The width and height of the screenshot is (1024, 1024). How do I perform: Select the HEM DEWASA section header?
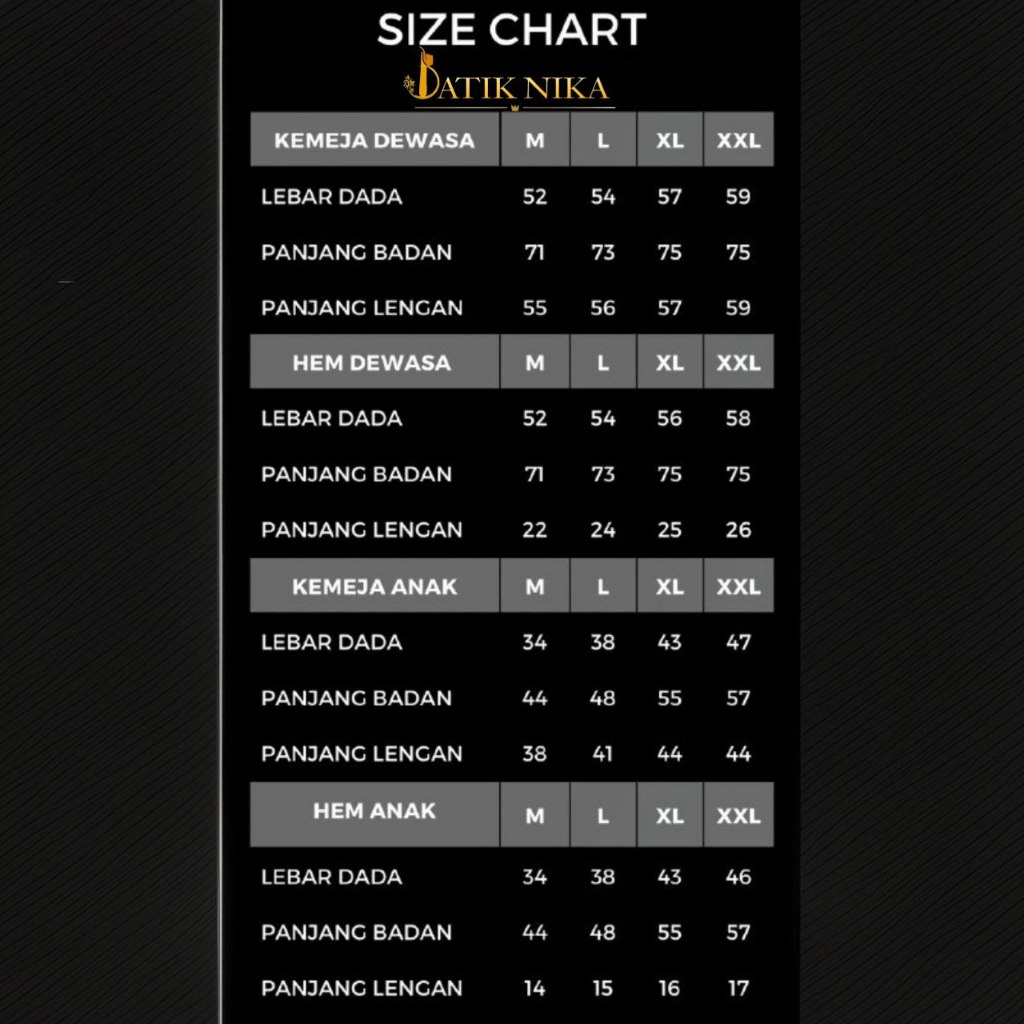[x=372, y=362]
